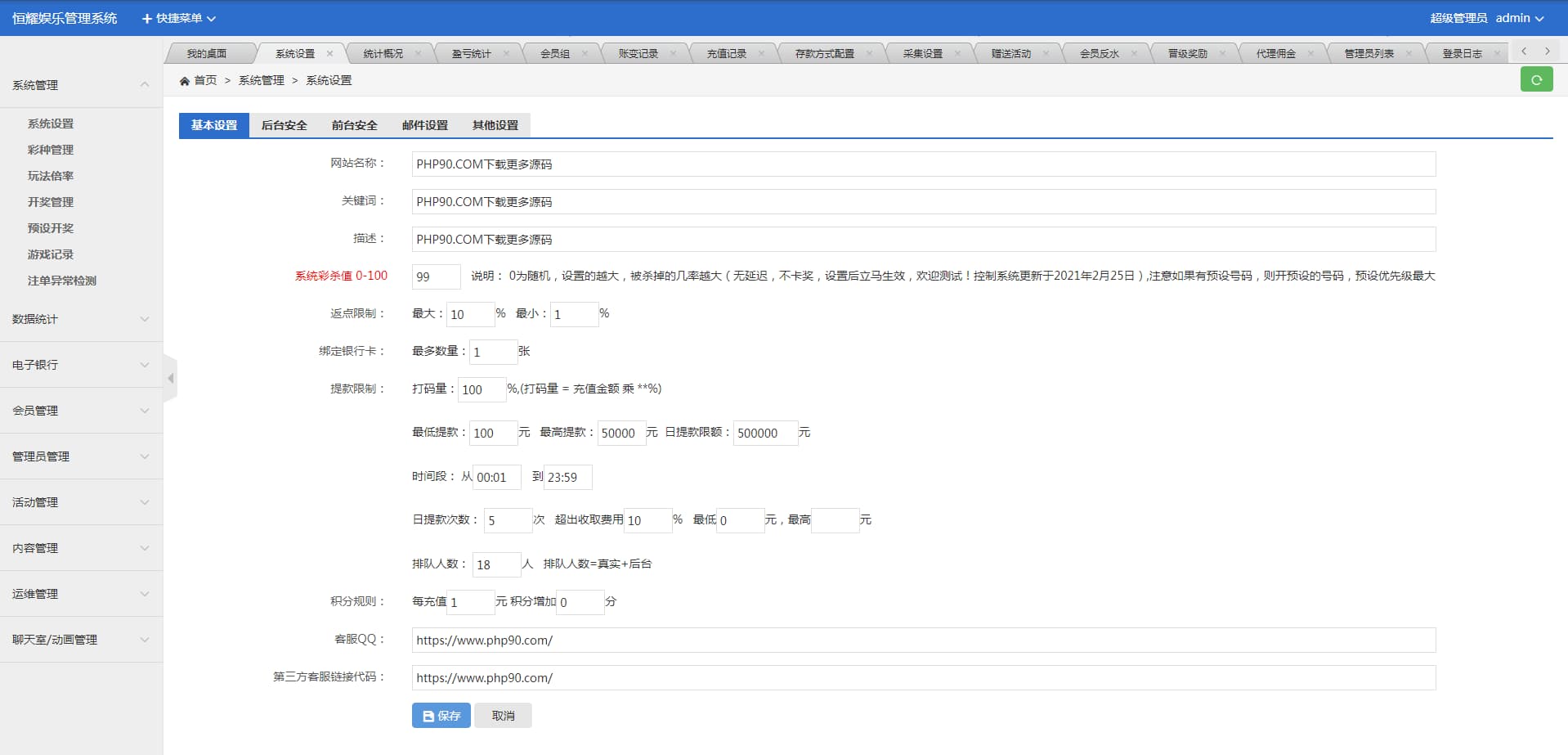Screen dimensions: 1568x755
Task: Click the green refresh icon button
Action: [x=1536, y=79]
